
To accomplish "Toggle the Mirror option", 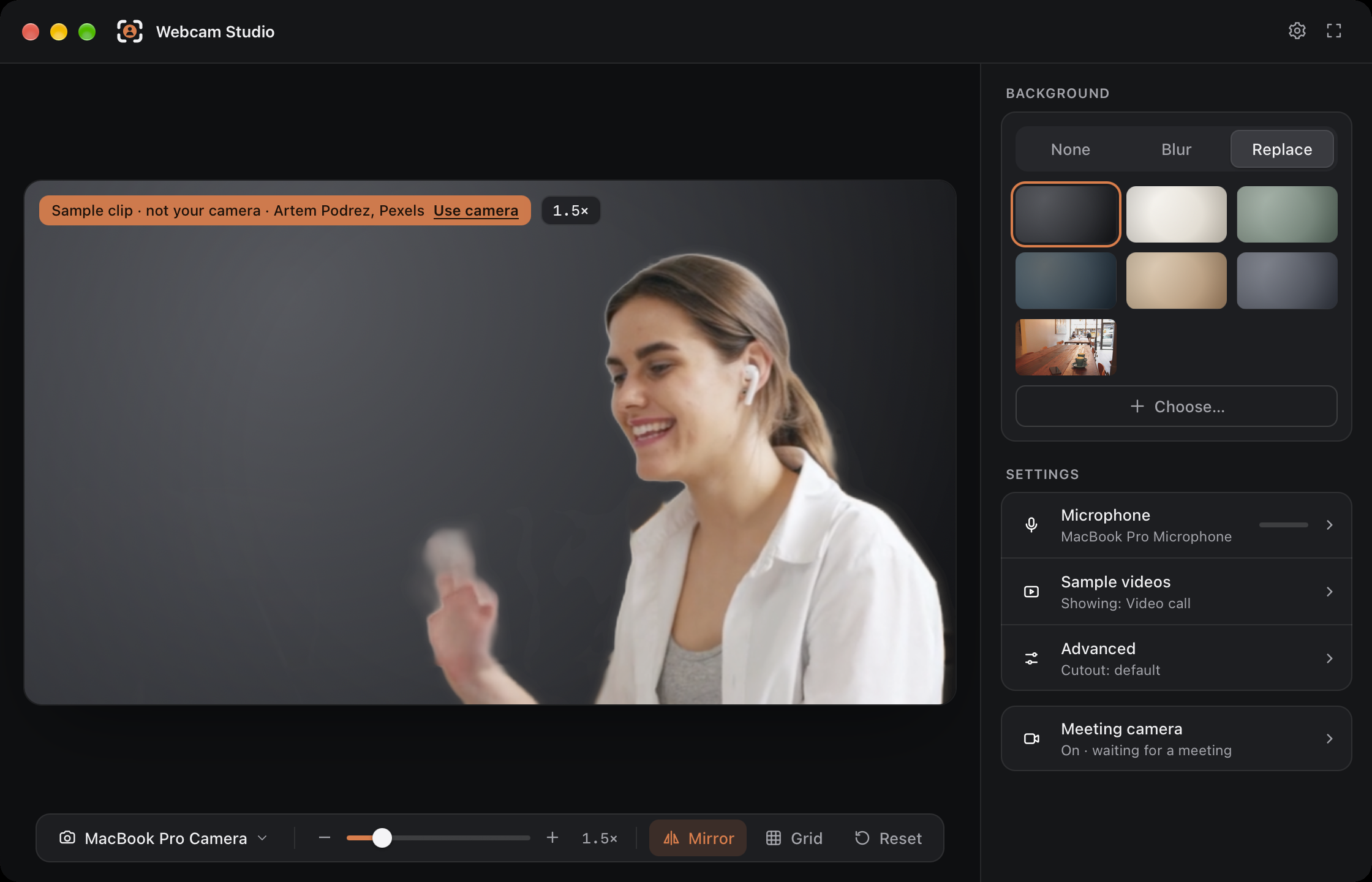I will [698, 838].
